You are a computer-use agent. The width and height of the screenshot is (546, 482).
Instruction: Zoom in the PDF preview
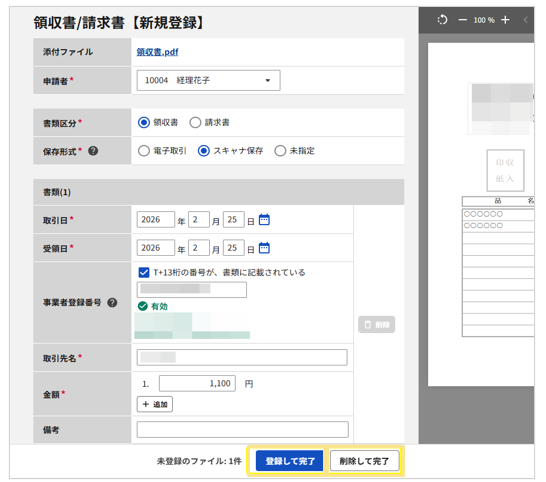pyautogui.click(x=505, y=20)
